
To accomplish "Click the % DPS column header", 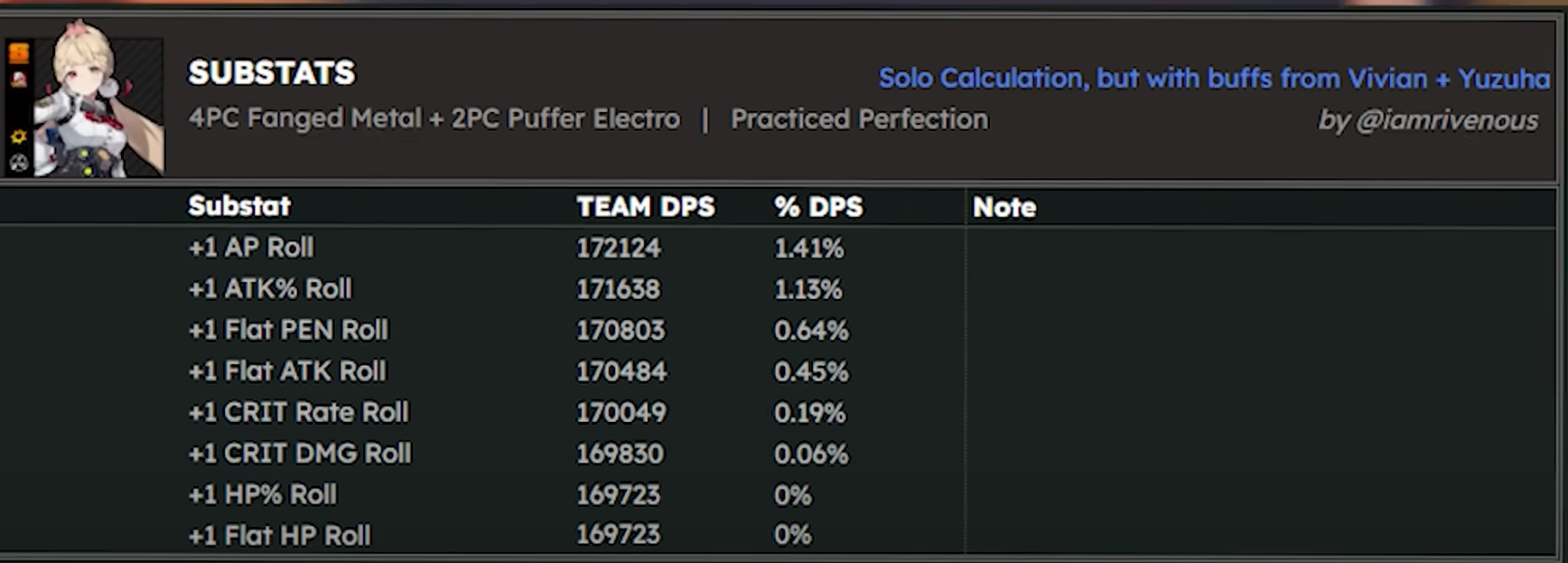I will pyautogui.click(x=818, y=207).
